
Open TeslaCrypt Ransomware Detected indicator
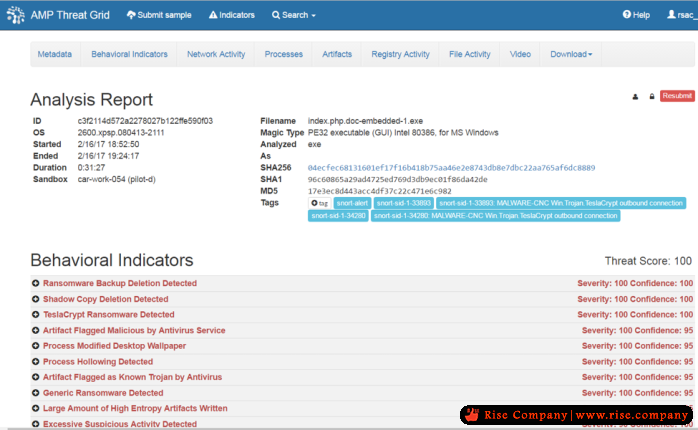coord(109,315)
